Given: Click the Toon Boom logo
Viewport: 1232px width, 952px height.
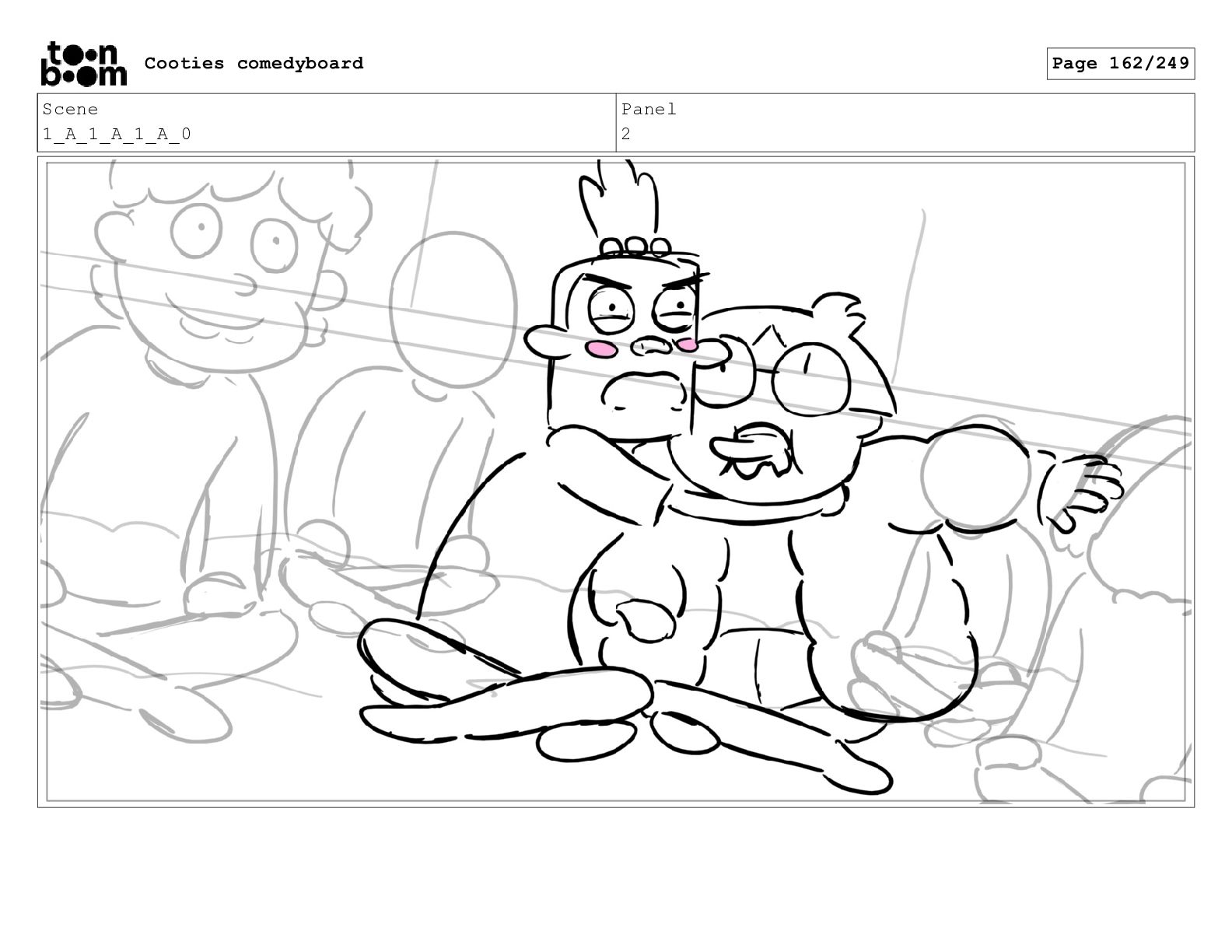Looking at the screenshot, I should coord(83,64).
